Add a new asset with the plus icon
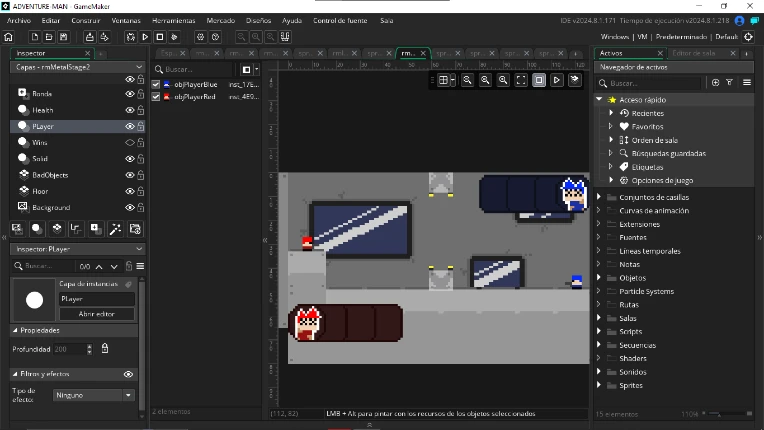 [715, 83]
